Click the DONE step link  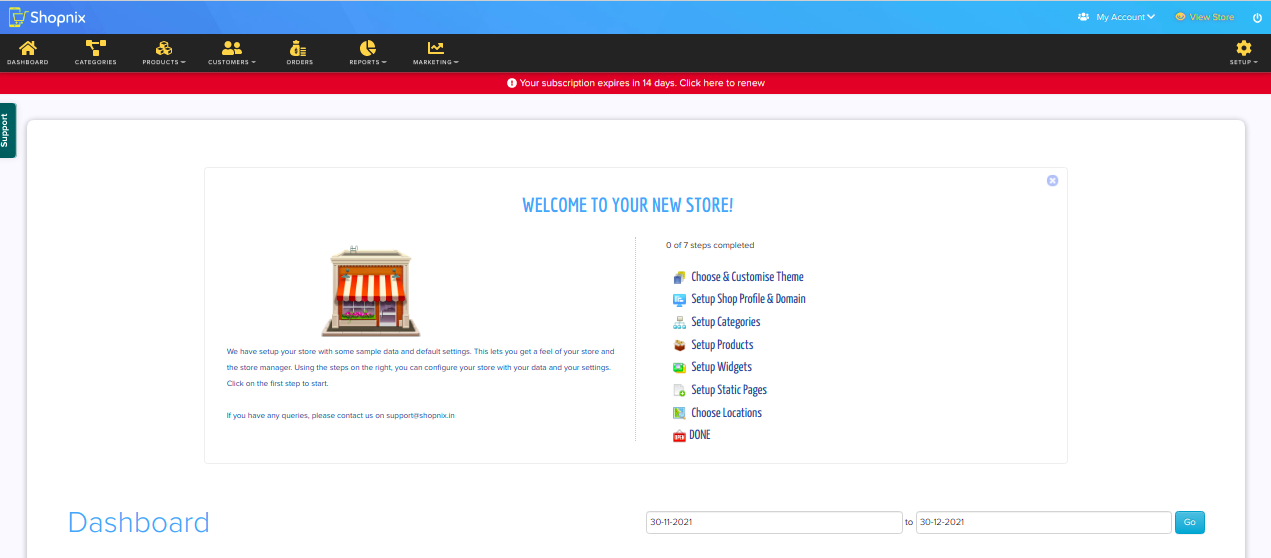(700, 436)
